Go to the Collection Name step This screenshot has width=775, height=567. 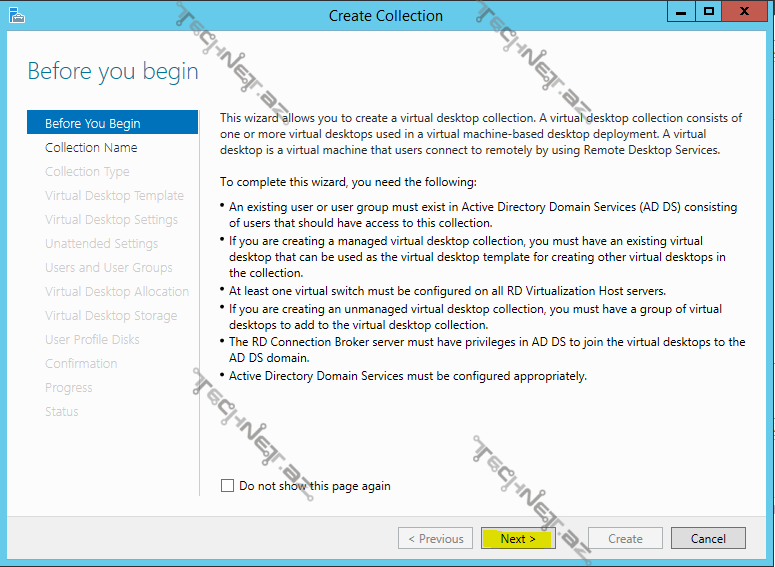tap(91, 147)
